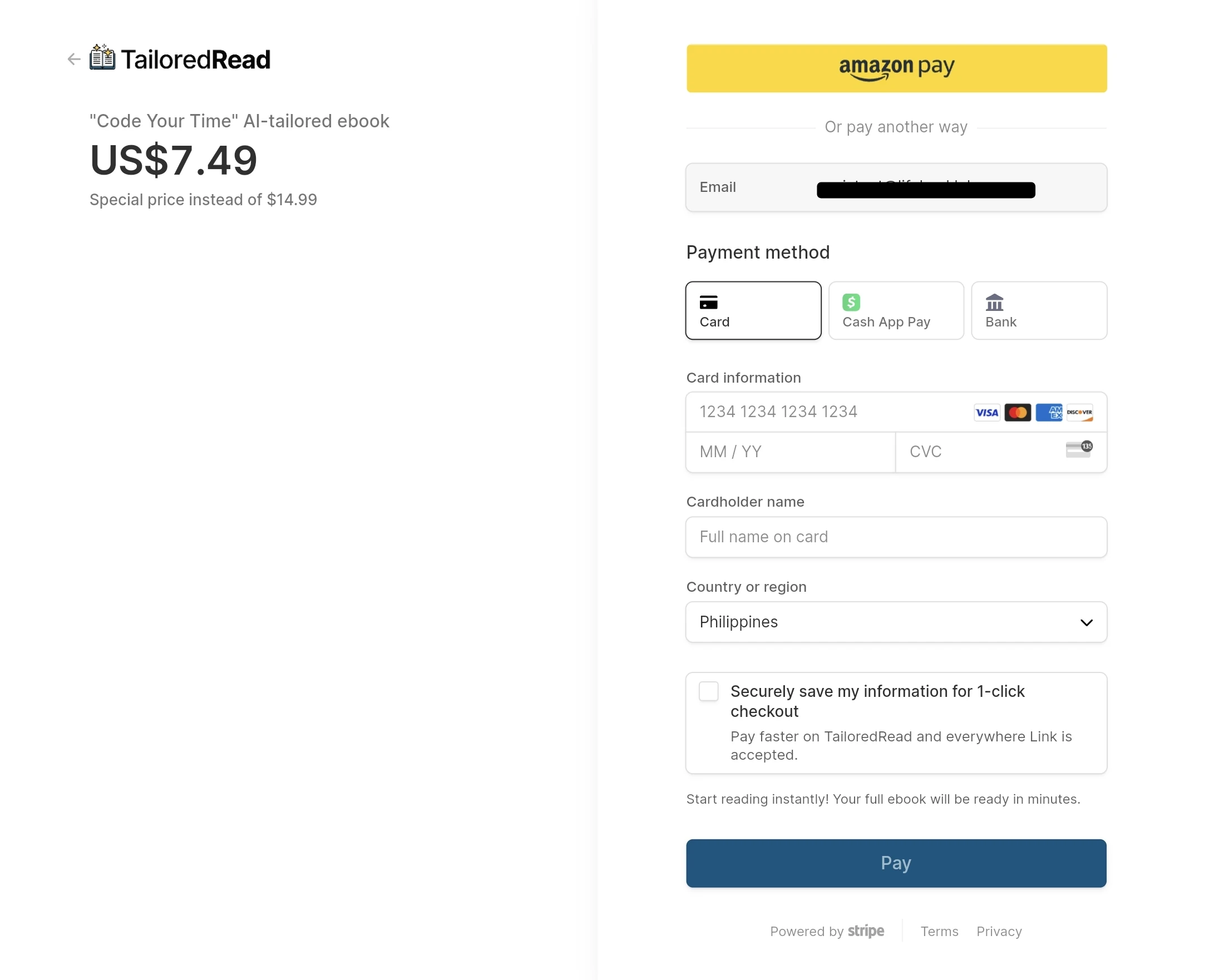Select the Card payment method tab
1224x980 pixels.
click(753, 310)
